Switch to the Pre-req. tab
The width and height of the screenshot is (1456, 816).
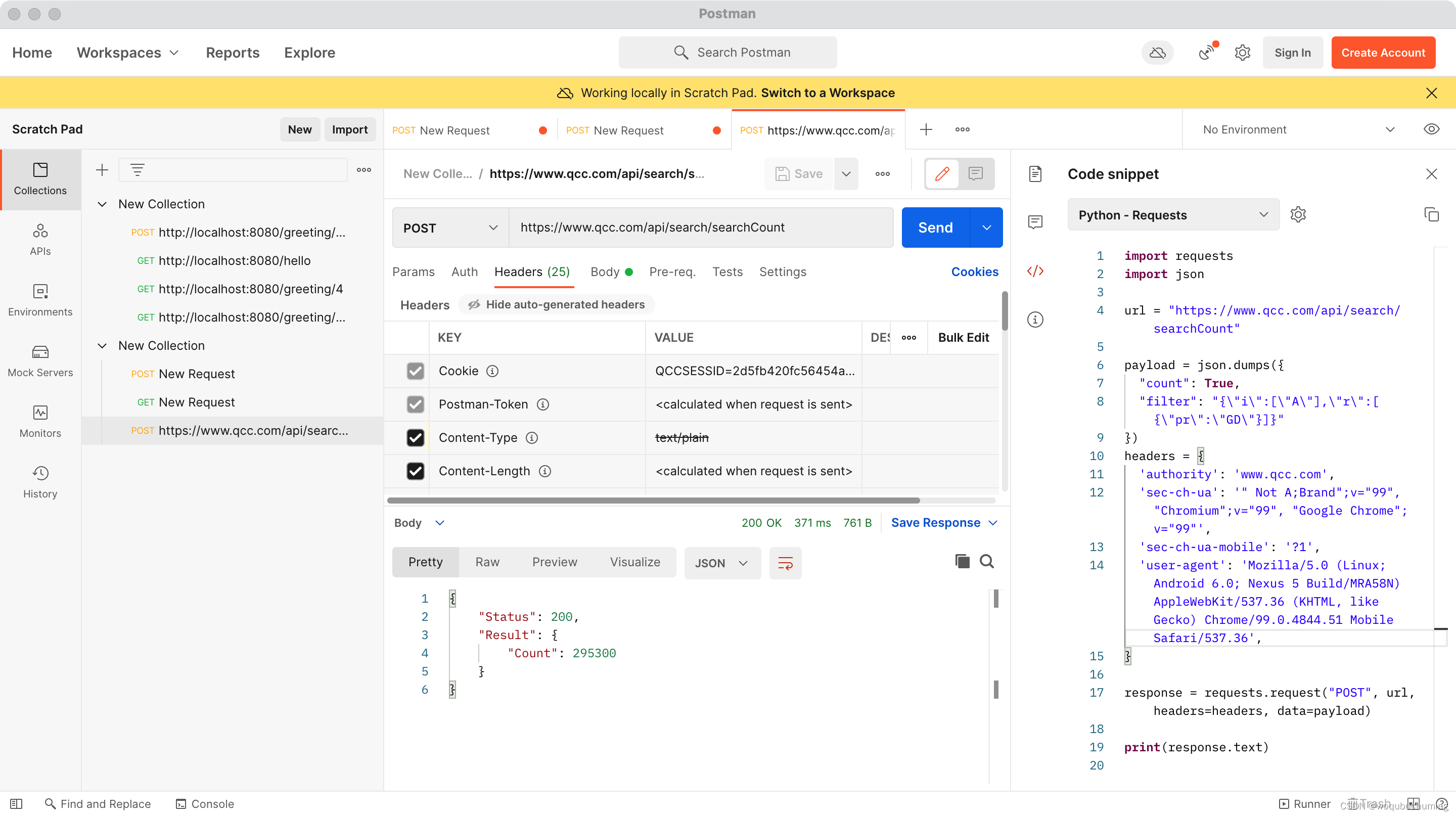pyautogui.click(x=671, y=272)
